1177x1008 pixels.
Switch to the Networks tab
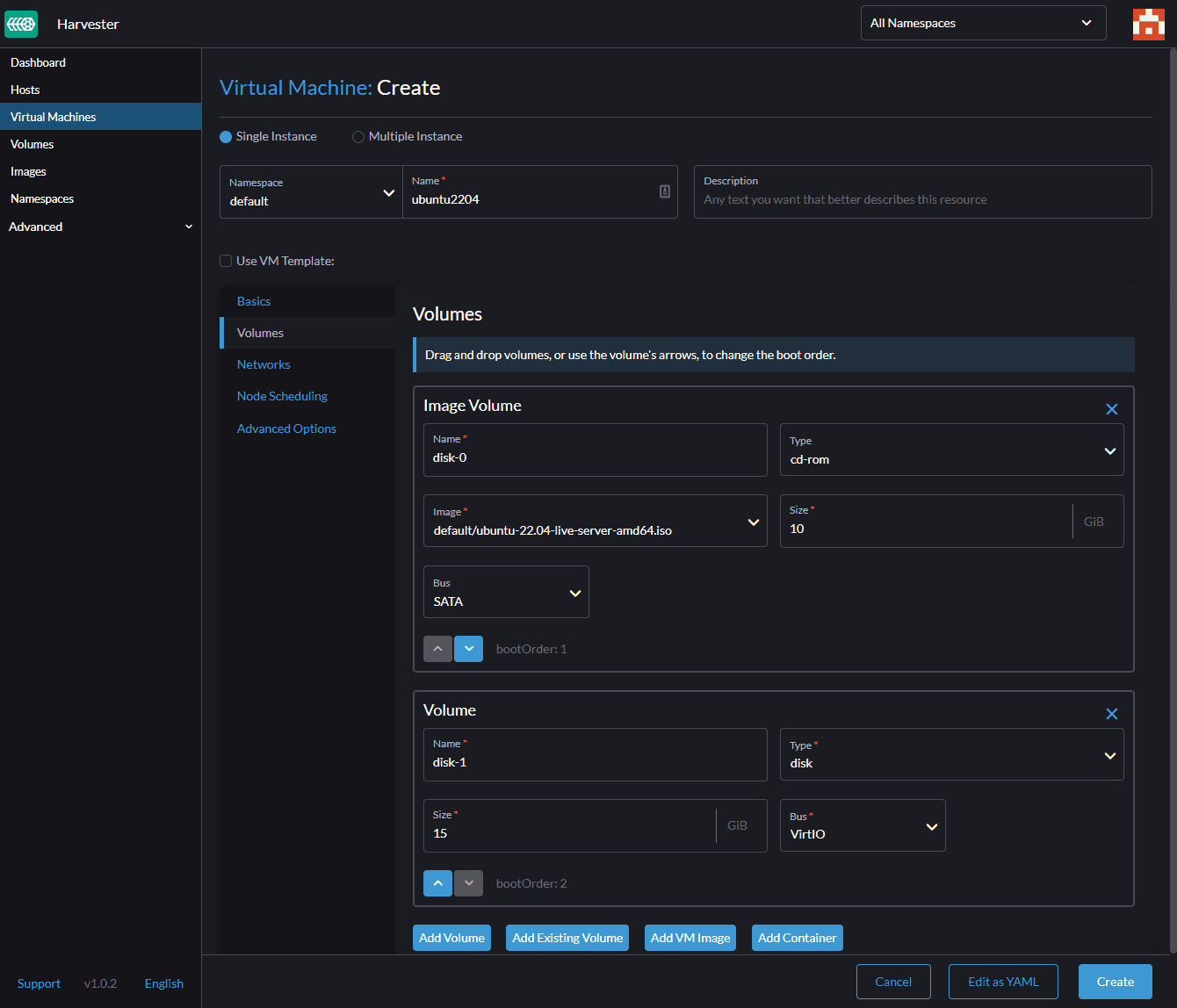264,364
